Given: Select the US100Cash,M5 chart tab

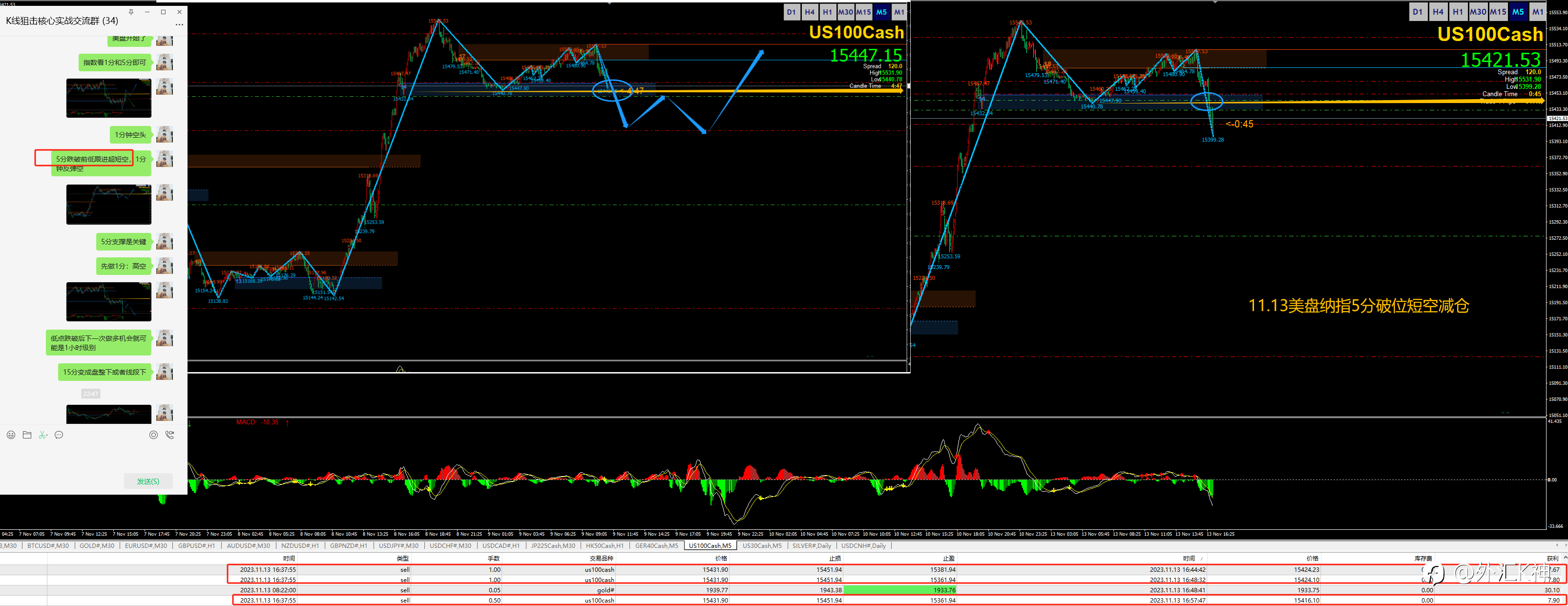Looking at the screenshot, I should click(711, 546).
